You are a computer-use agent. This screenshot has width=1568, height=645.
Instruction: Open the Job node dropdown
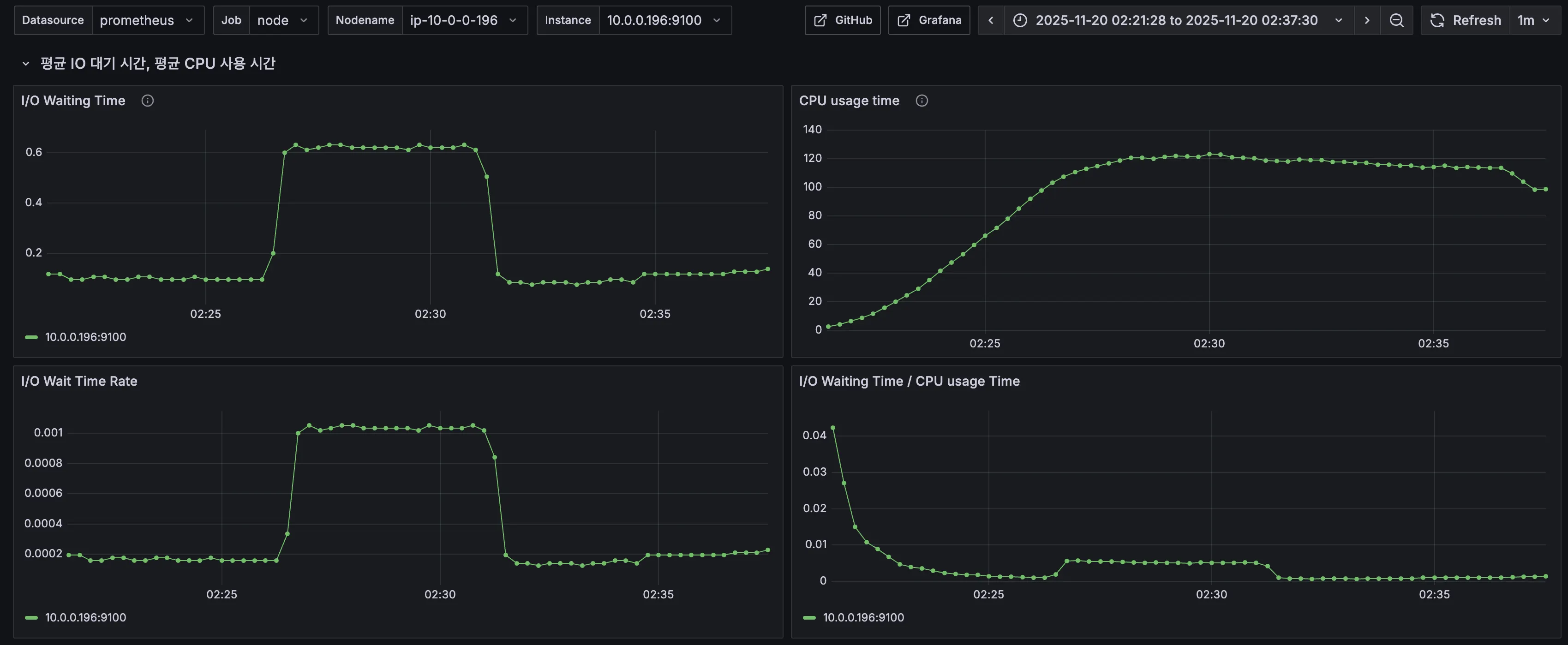coord(283,21)
